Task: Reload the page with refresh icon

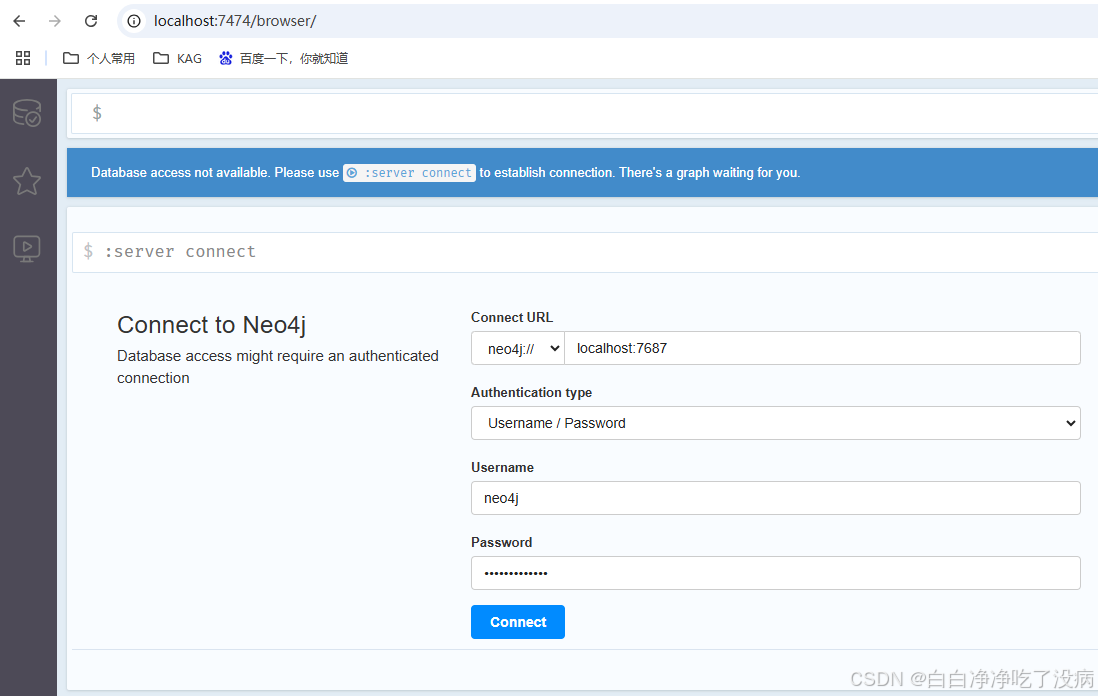Action: 91,21
